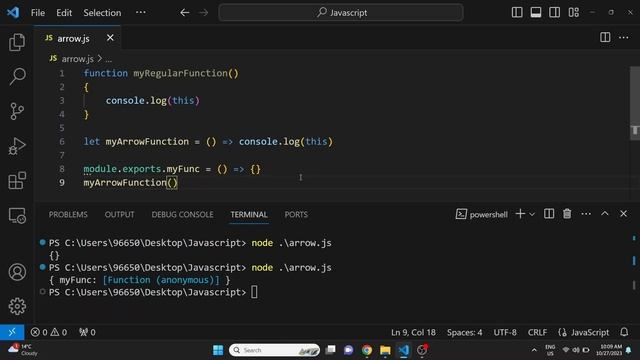Click arrow.js in the breadcrumb
Image resolution: width=640 pixels, height=360 pixels.
[77, 59]
